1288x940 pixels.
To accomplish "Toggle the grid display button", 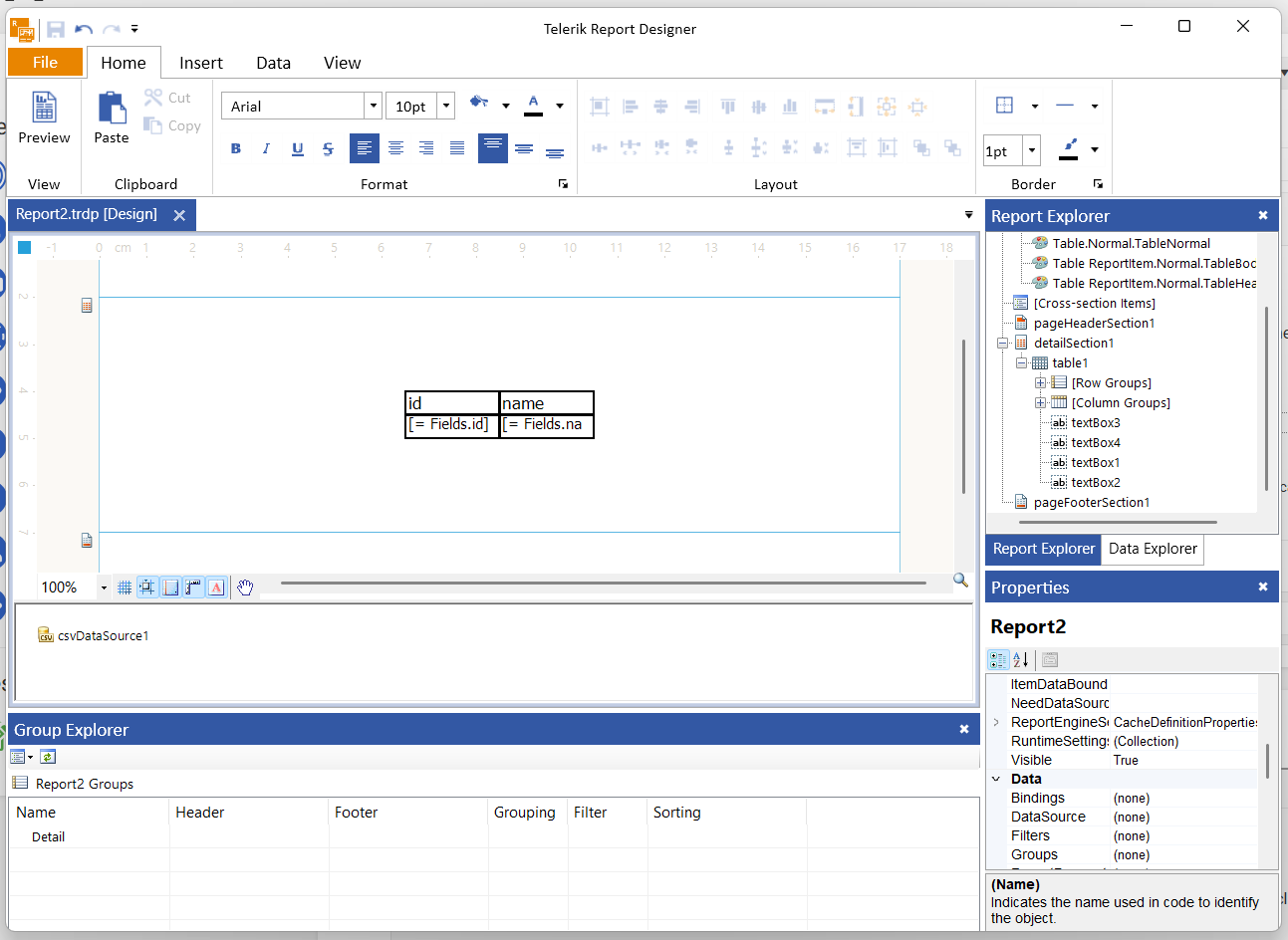I will click(125, 587).
